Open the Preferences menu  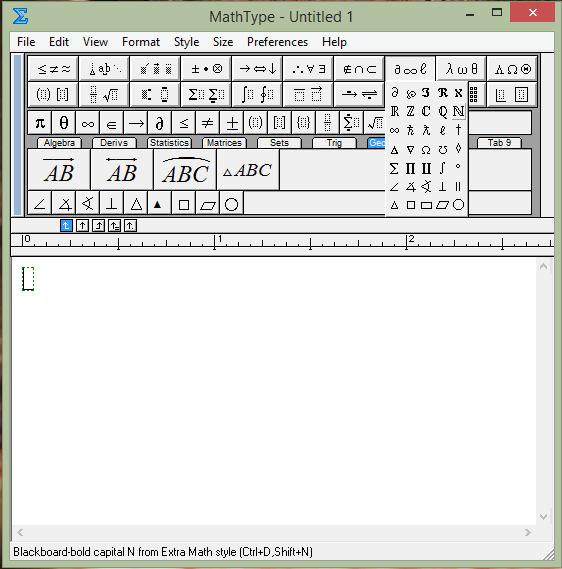(277, 42)
